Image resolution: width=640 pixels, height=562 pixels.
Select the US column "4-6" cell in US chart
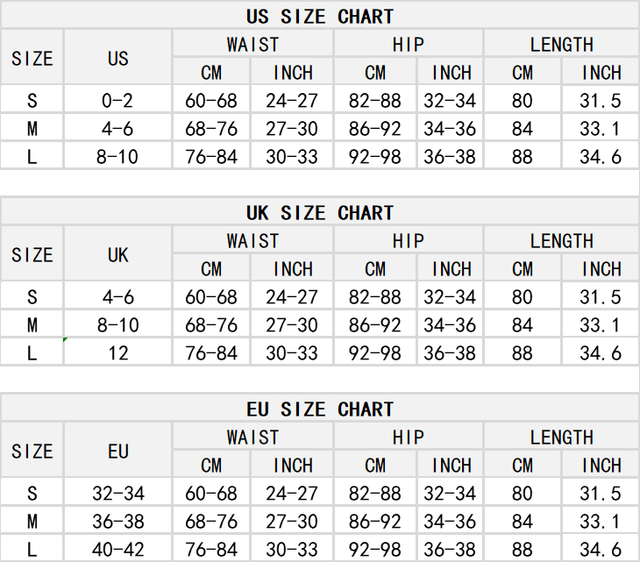pos(118,128)
